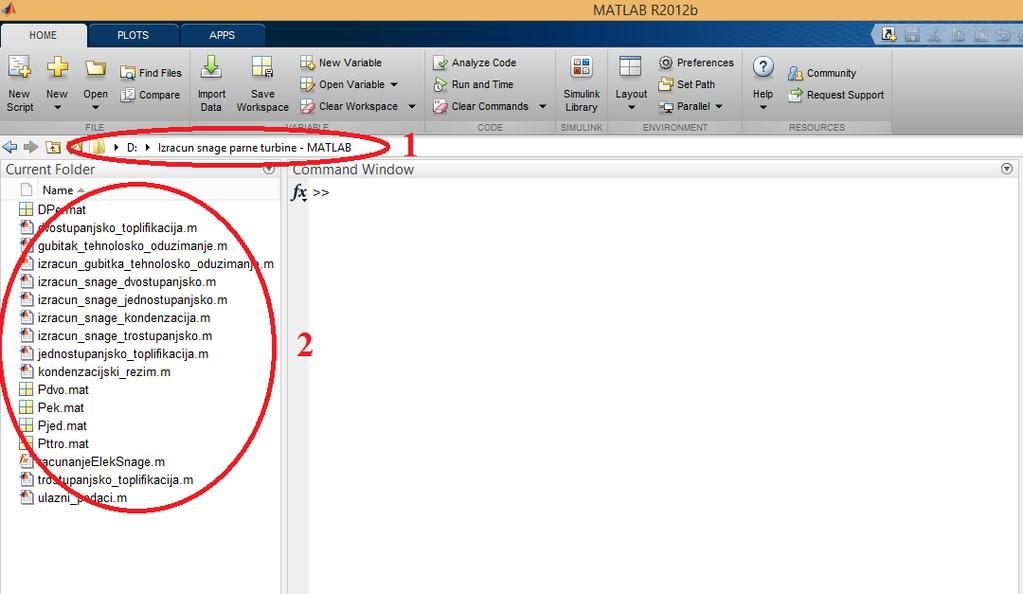Go forward with the gray forward arrow

pyautogui.click(x=31, y=148)
